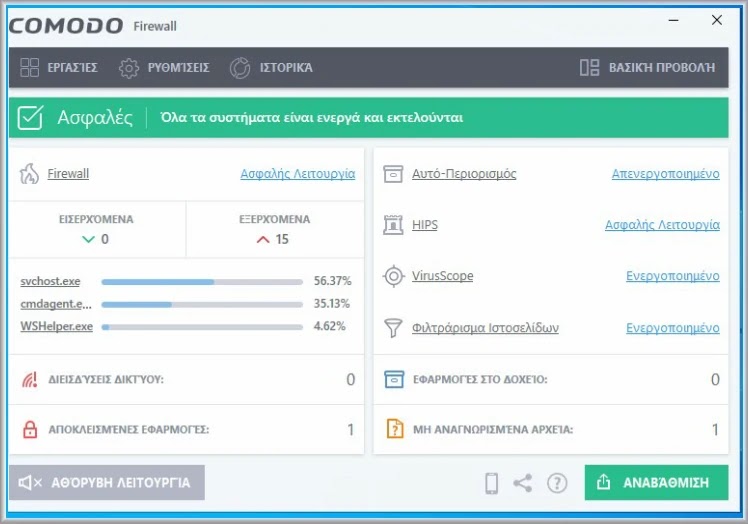Open the ΕΡΓΑΣΊΕΣ tasks menu
The image size is (748, 524).
tap(59, 67)
